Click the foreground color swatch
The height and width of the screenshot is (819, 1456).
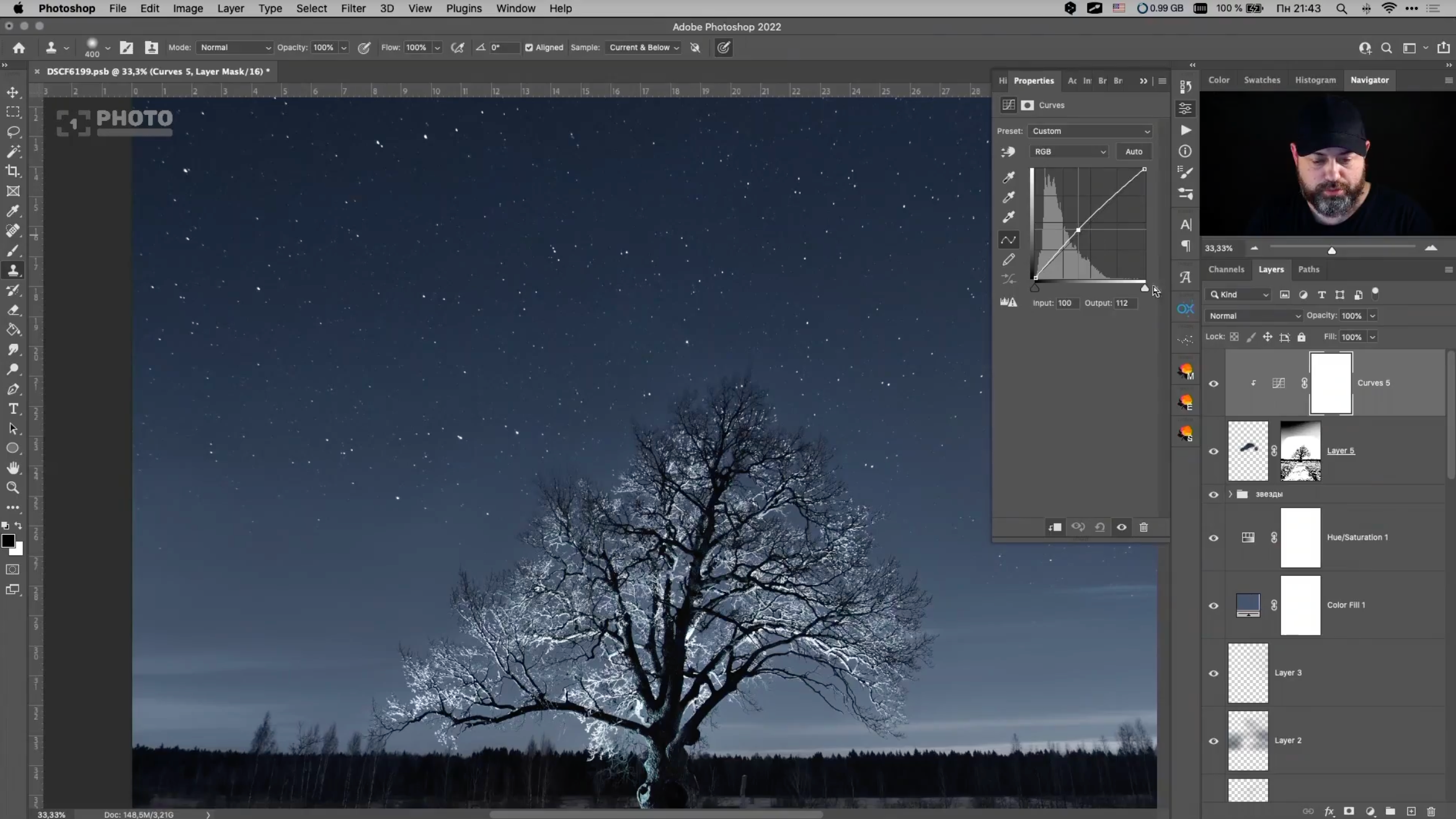click(8, 541)
